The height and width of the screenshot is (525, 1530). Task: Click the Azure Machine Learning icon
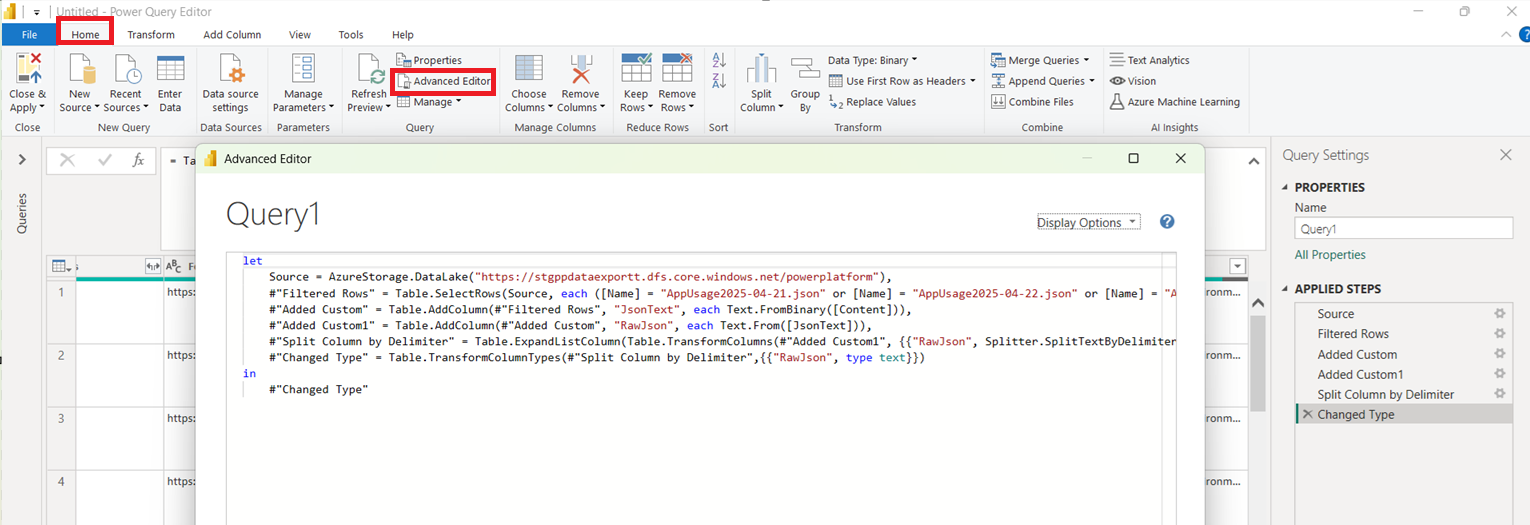[1118, 102]
